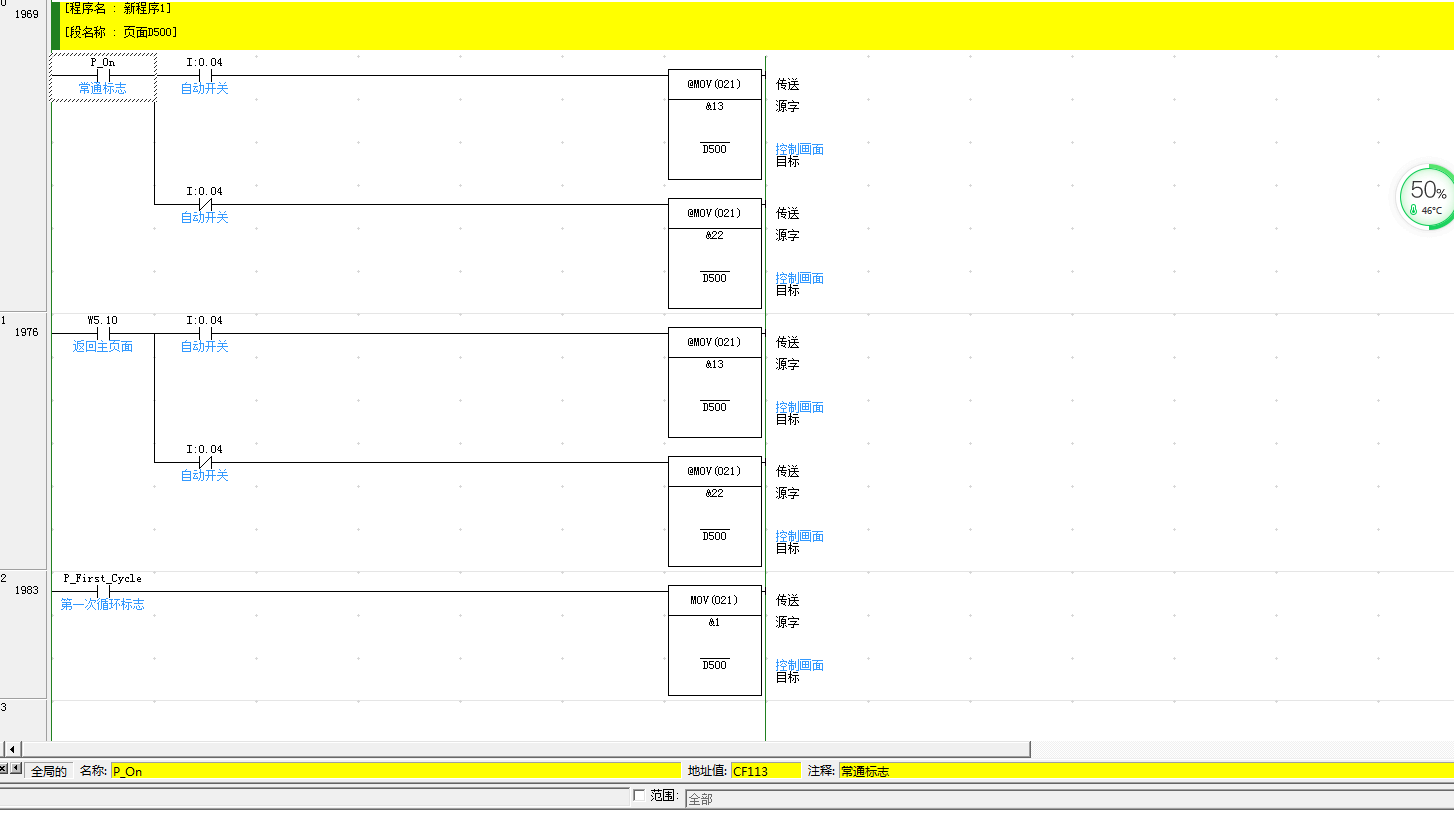
Task: Select rung 0's normally closed I:0.04 contact
Action: click(205, 205)
